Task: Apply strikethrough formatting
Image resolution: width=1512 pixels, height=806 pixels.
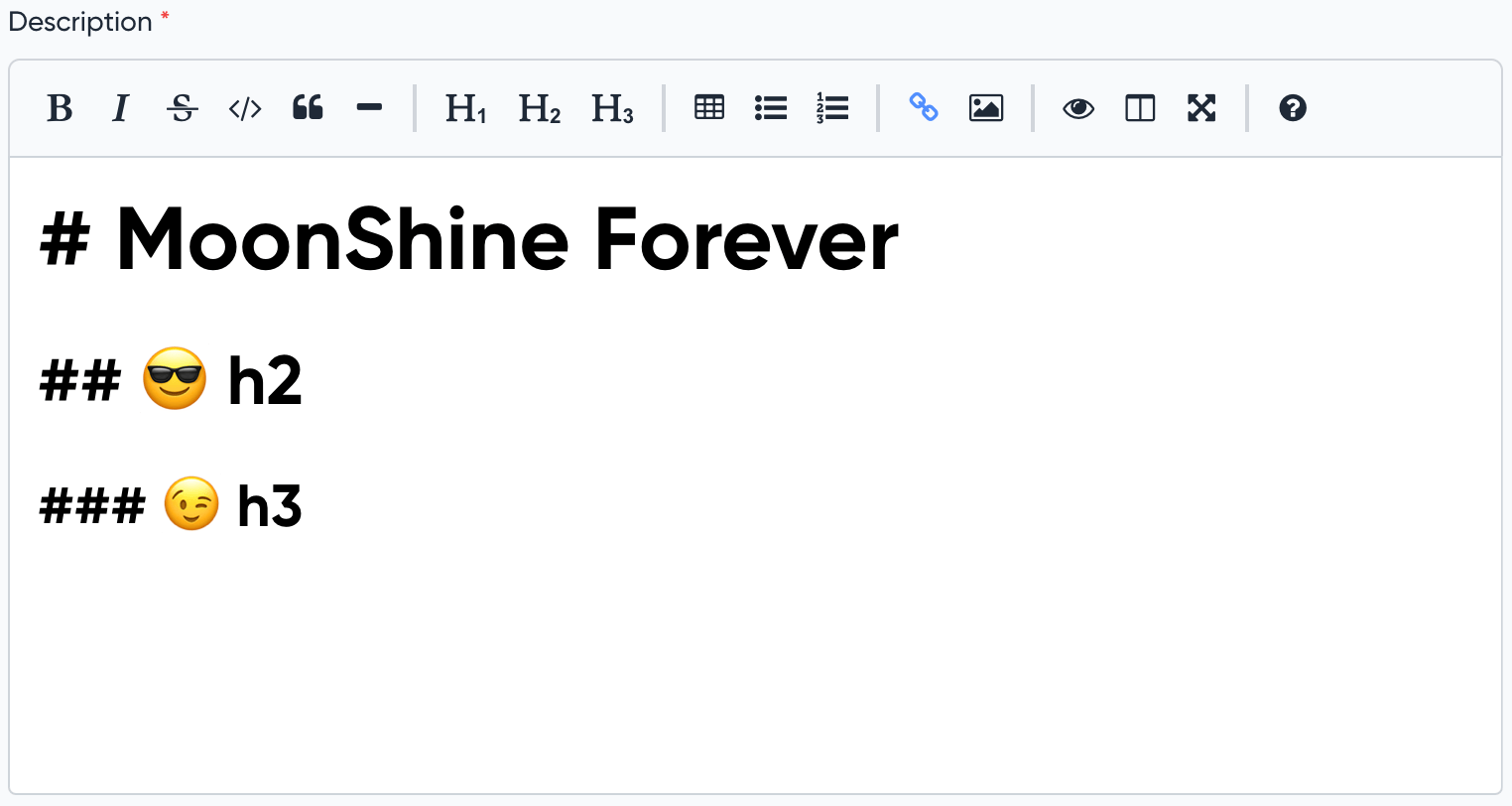Action: click(x=183, y=107)
